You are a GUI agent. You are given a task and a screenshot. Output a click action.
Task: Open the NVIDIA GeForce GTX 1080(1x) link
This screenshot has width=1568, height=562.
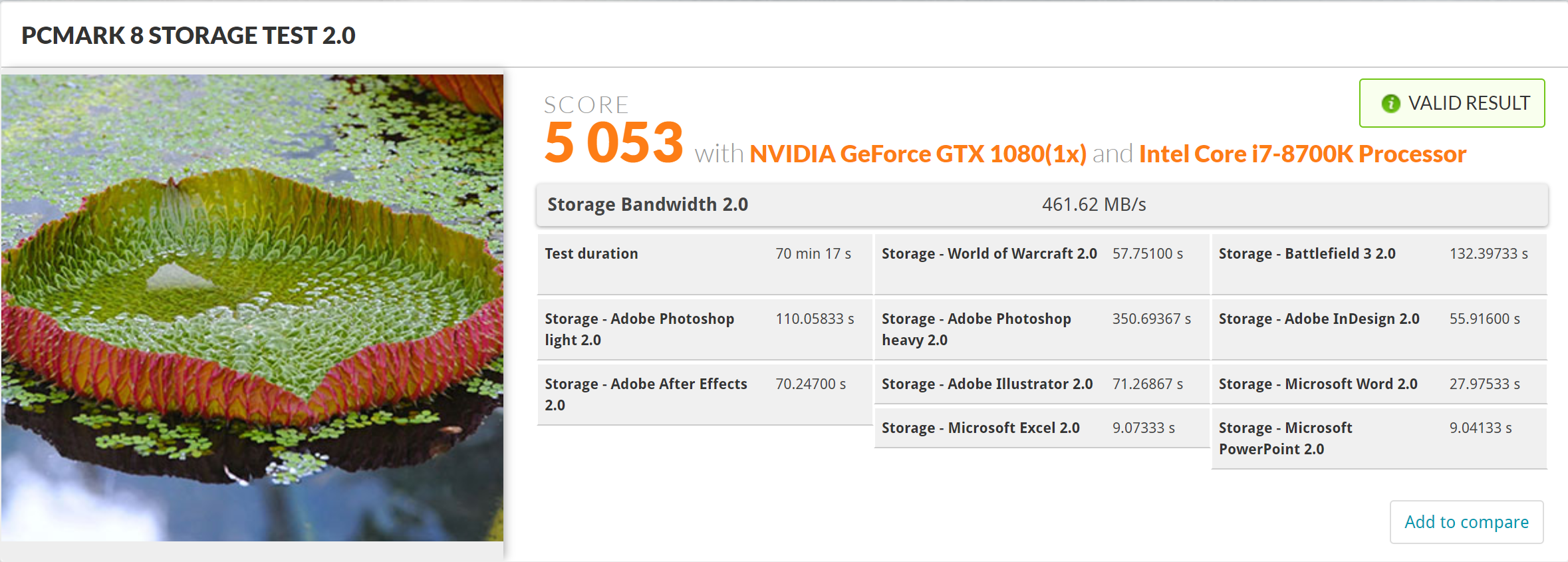(918, 154)
